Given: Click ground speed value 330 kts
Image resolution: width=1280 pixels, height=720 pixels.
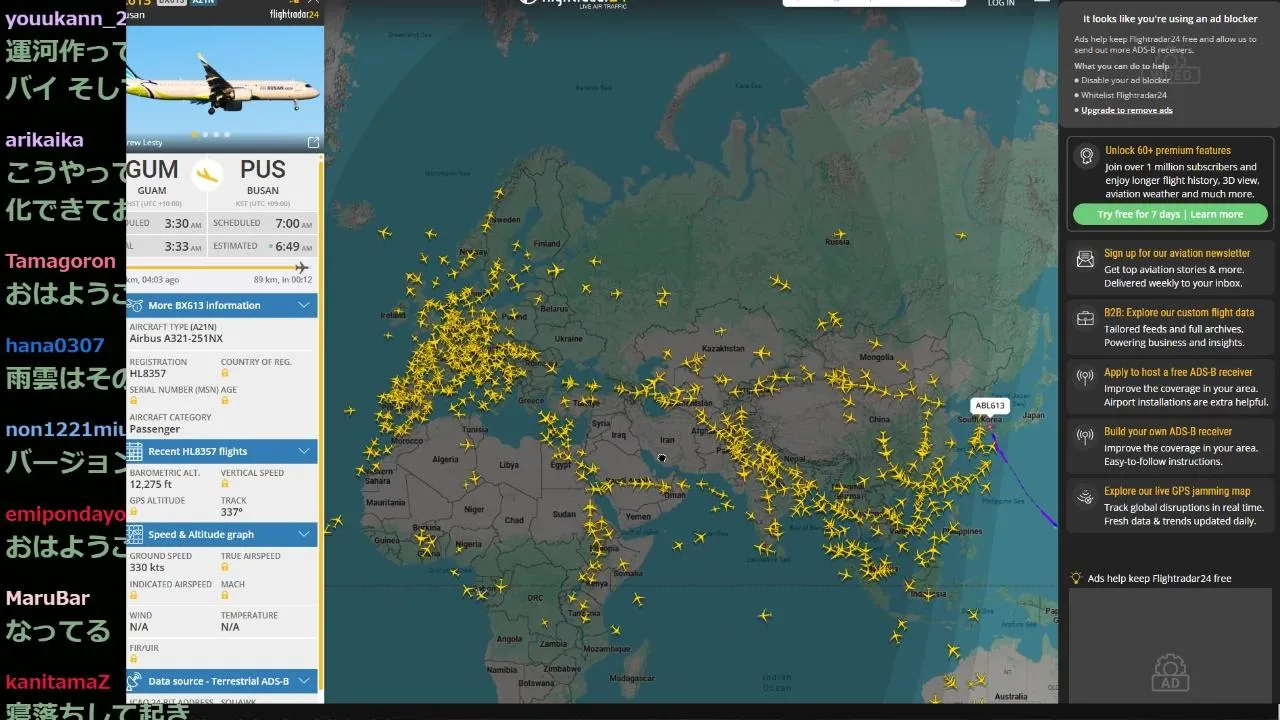Looking at the screenshot, I should click(x=147, y=567).
